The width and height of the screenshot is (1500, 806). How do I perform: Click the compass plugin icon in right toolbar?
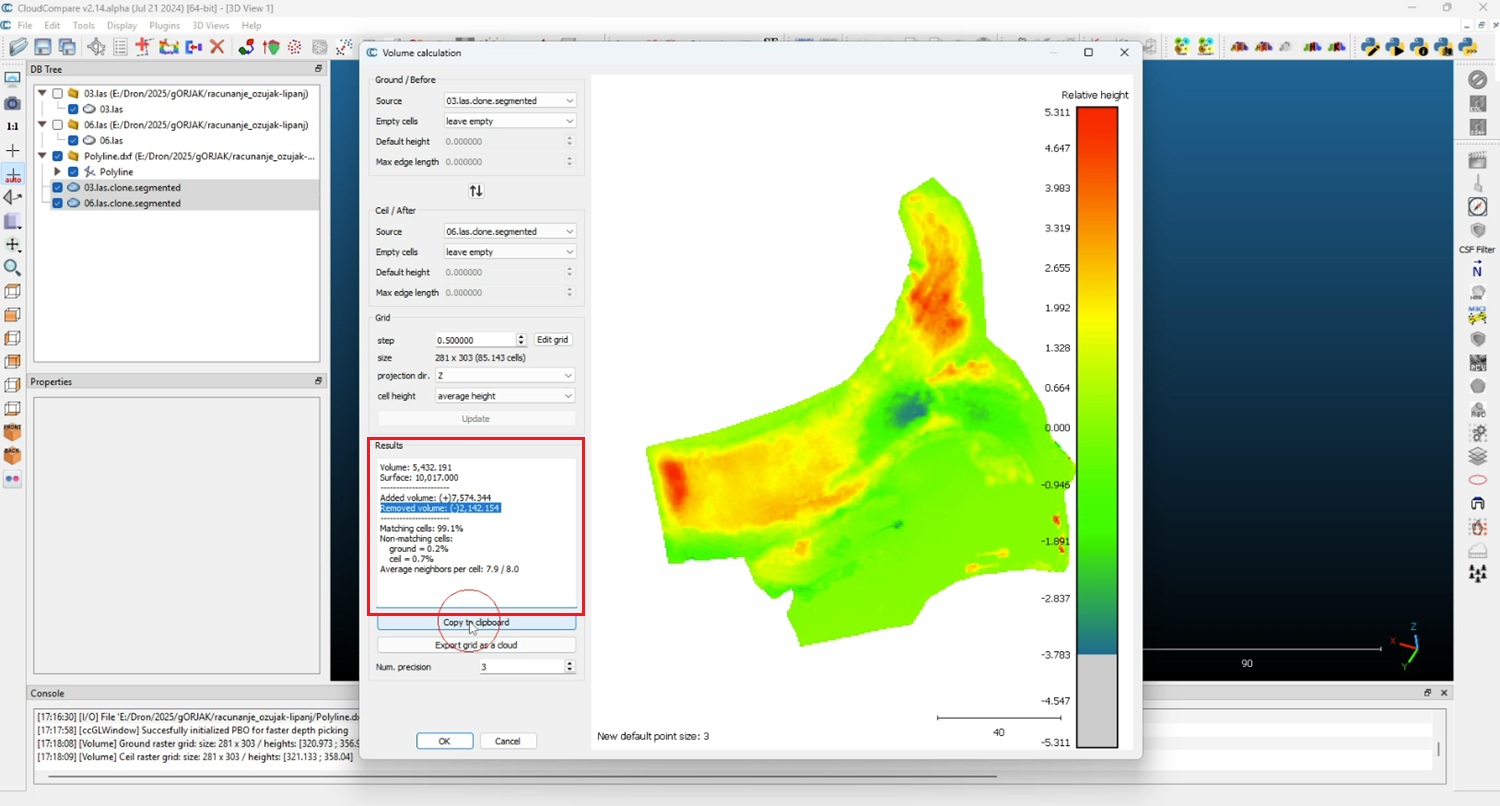(x=1477, y=206)
